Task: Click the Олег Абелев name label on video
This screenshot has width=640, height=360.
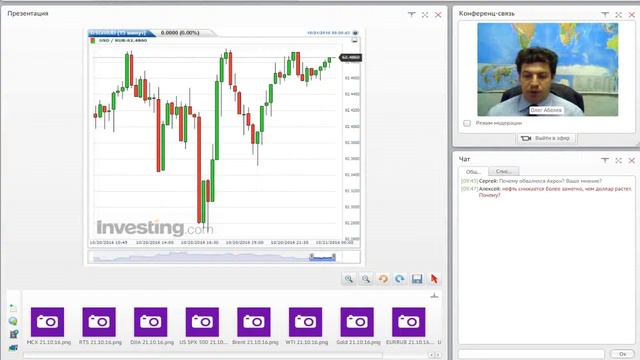Action: tap(546, 110)
